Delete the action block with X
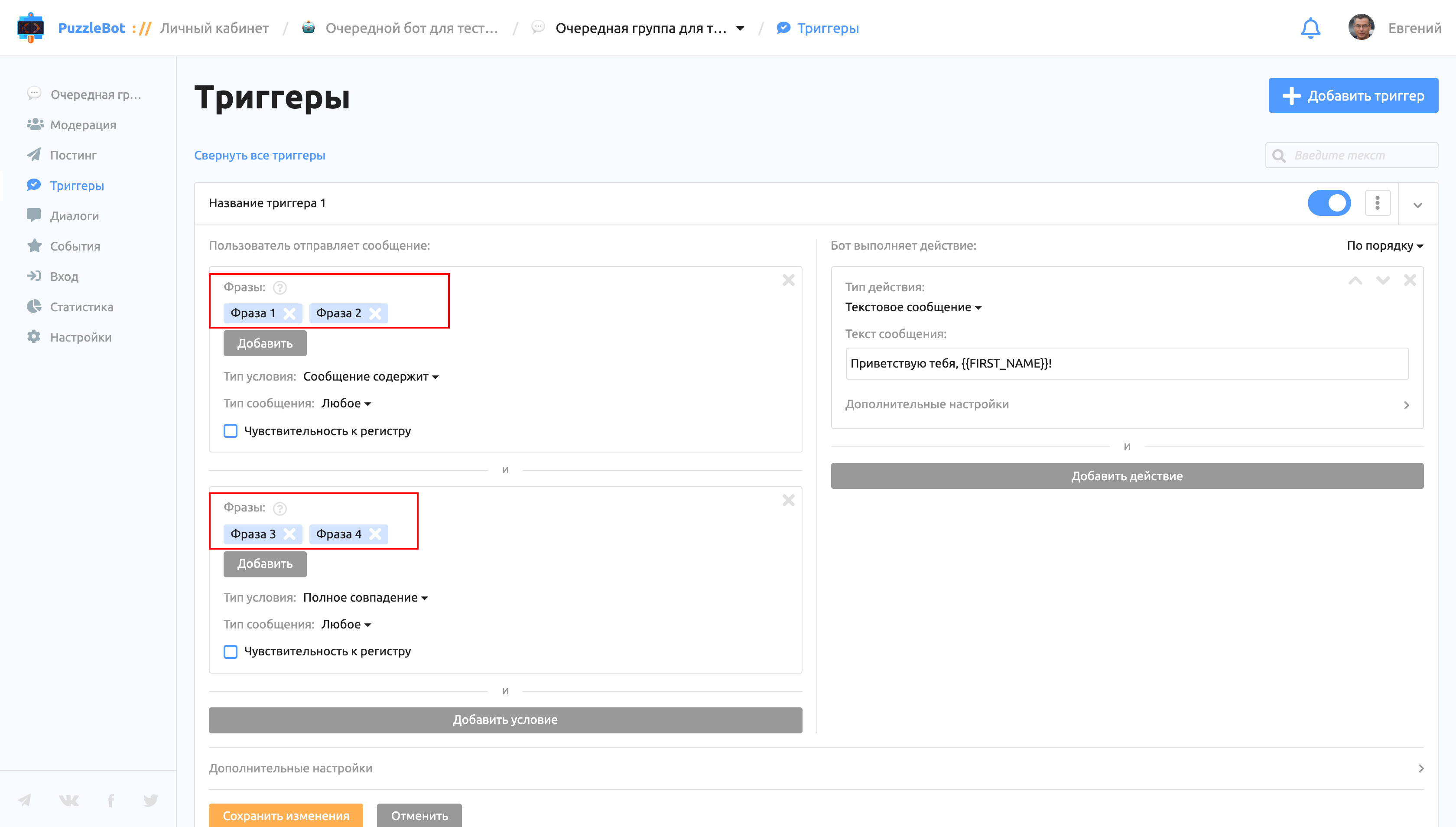The width and height of the screenshot is (1456, 827). (1410, 280)
